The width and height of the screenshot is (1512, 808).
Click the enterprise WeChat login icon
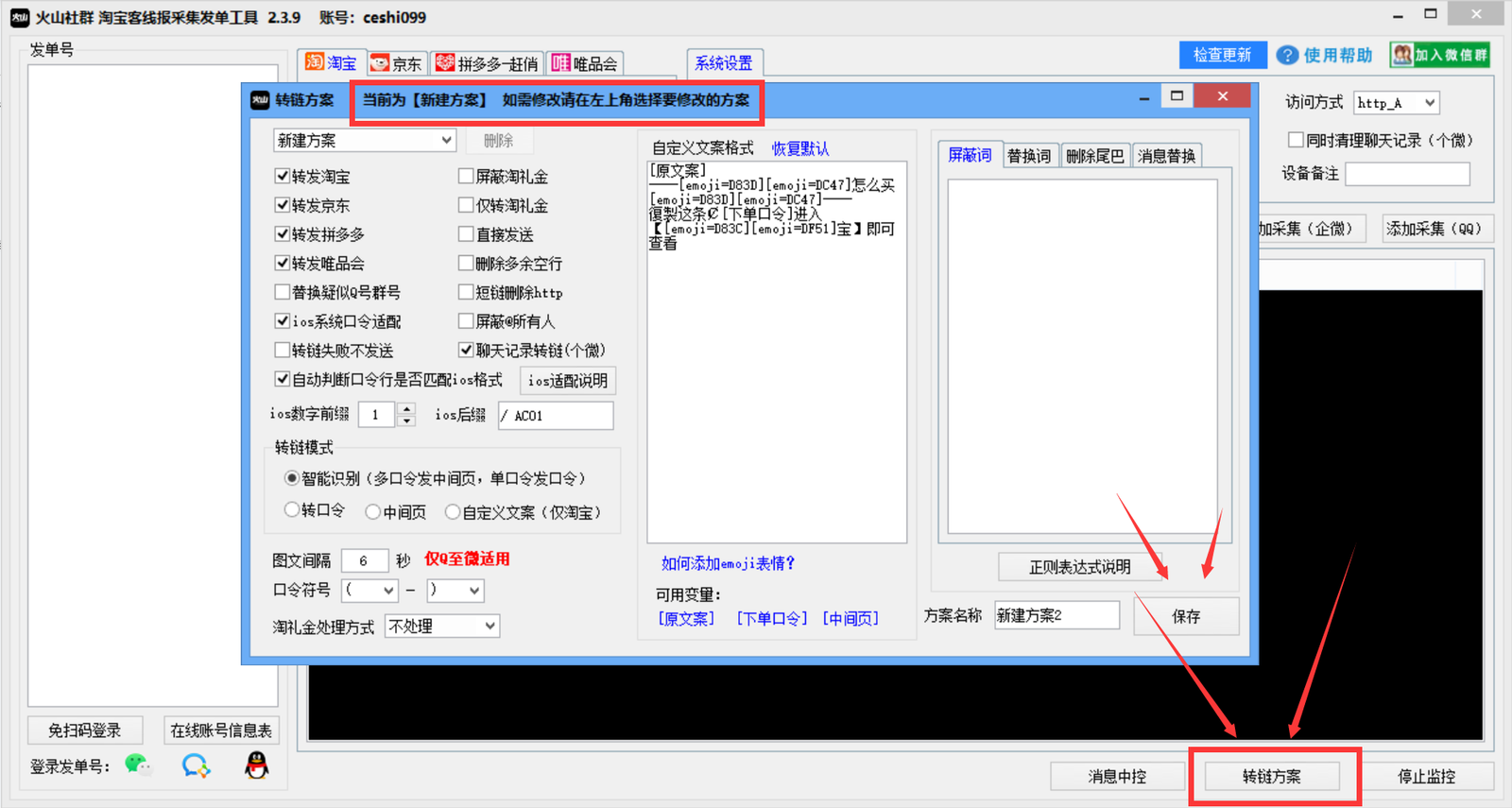click(x=196, y=765)
